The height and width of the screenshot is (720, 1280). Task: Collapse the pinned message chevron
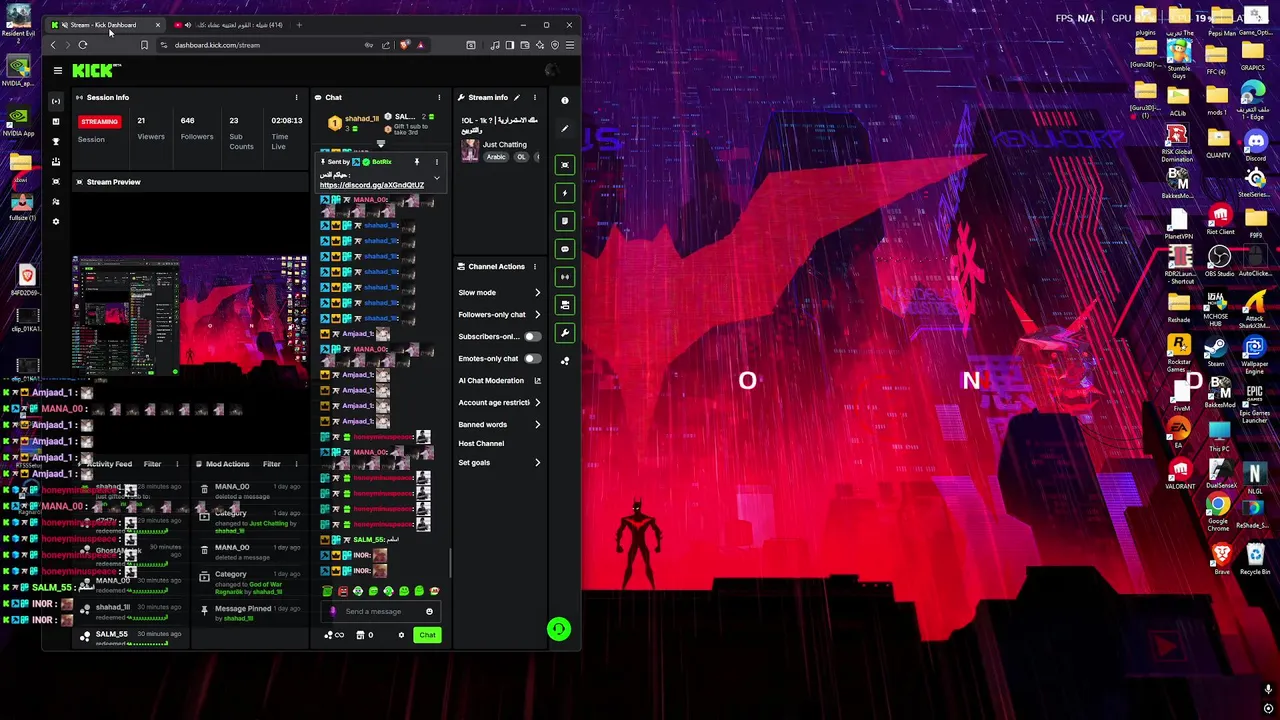coord(436,178)
